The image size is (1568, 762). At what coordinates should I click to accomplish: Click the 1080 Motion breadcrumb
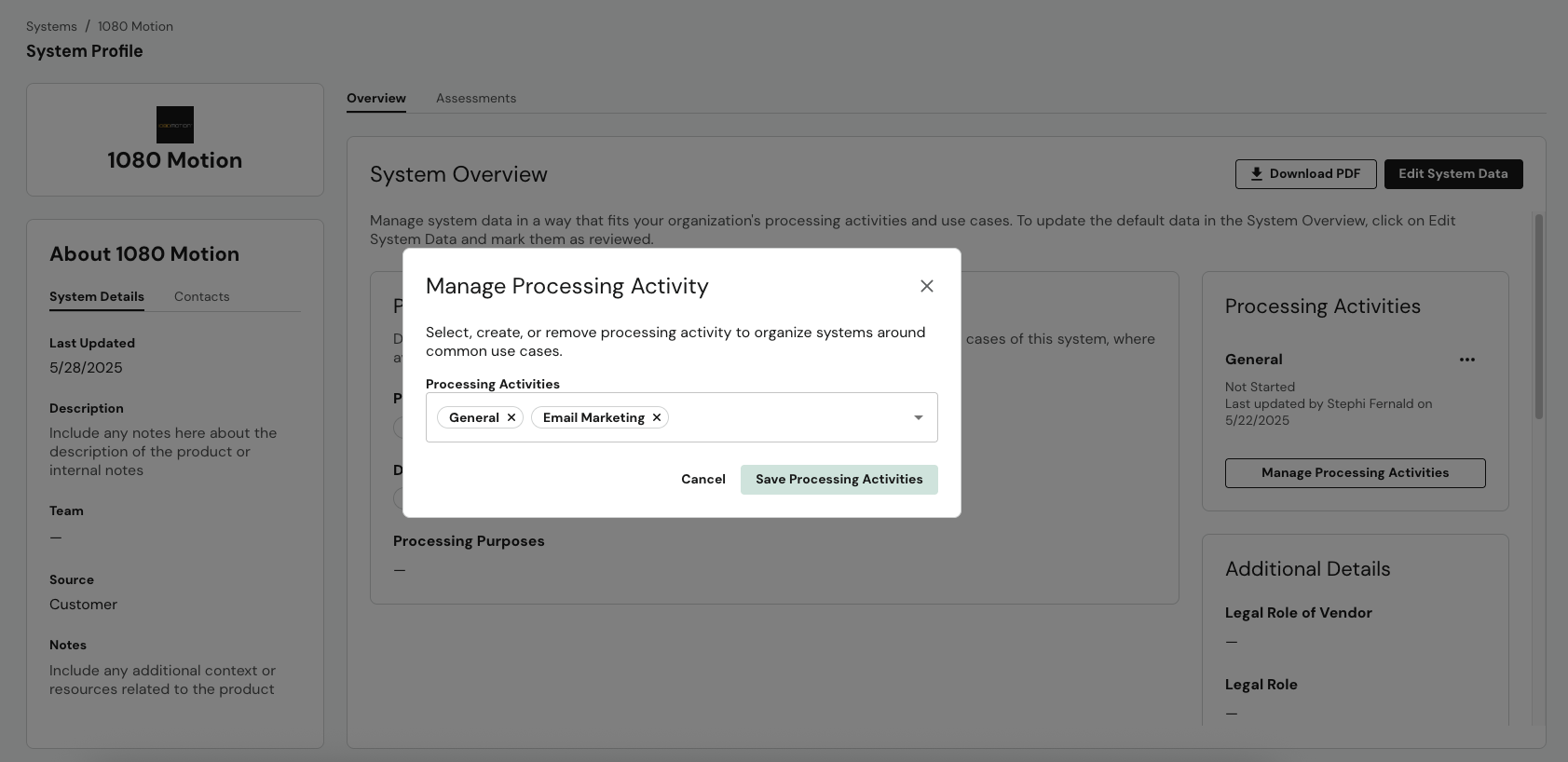[135, 26]
